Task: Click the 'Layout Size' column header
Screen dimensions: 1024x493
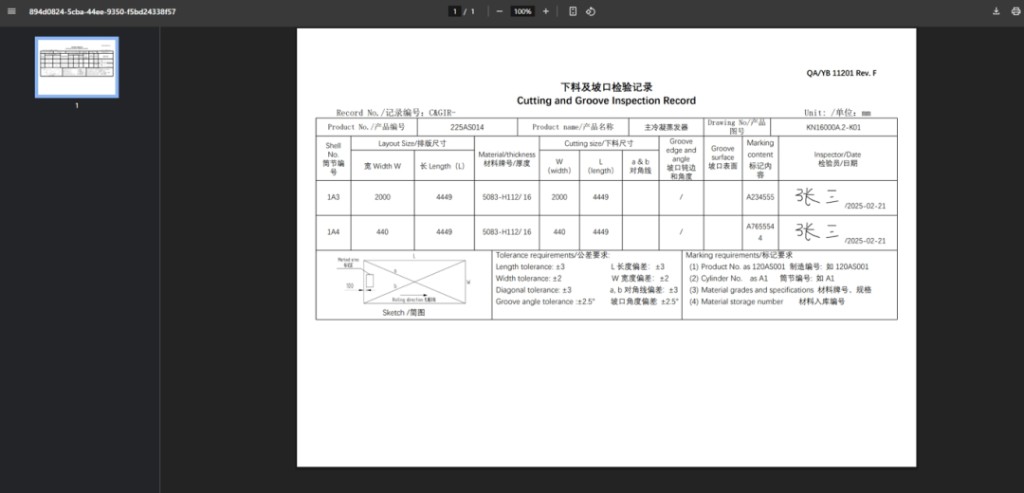Action: click(412, 143)
